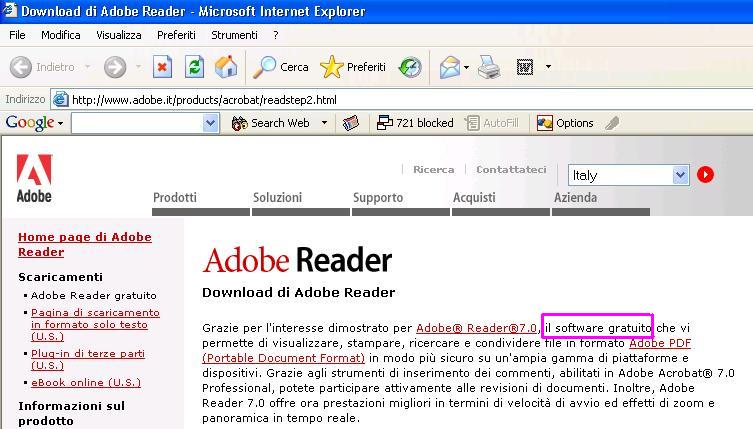The height and width of the screenshot is (429, 753).
Task: Click eBook online (U.S.) link
Action: pyautogui.click(x=86, y=382)
